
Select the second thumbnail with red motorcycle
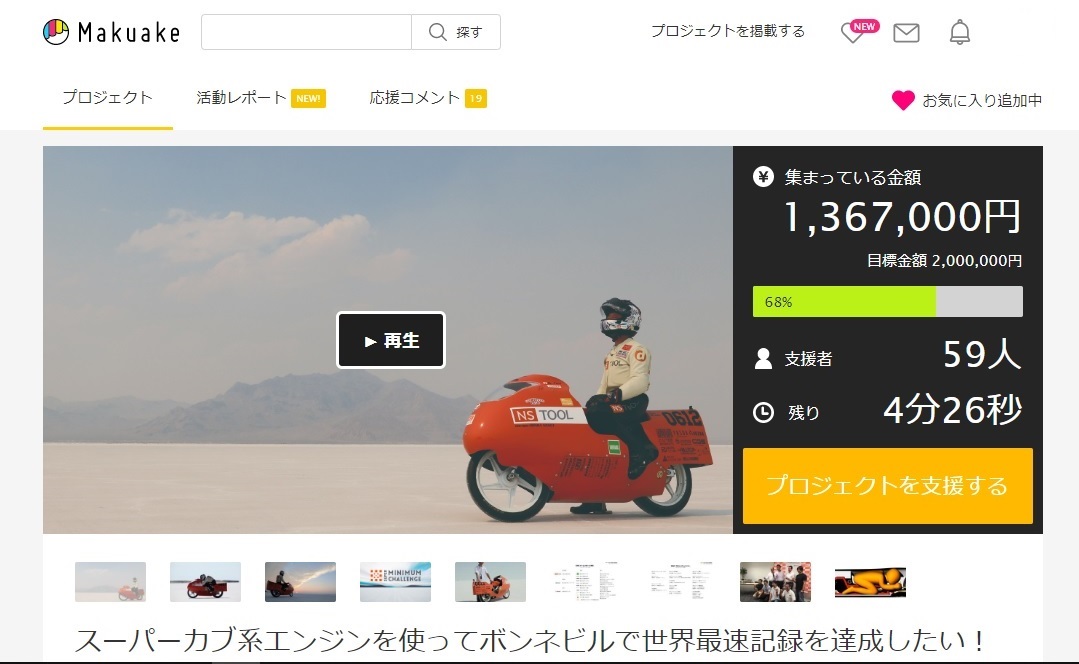(x=205, y=581)
